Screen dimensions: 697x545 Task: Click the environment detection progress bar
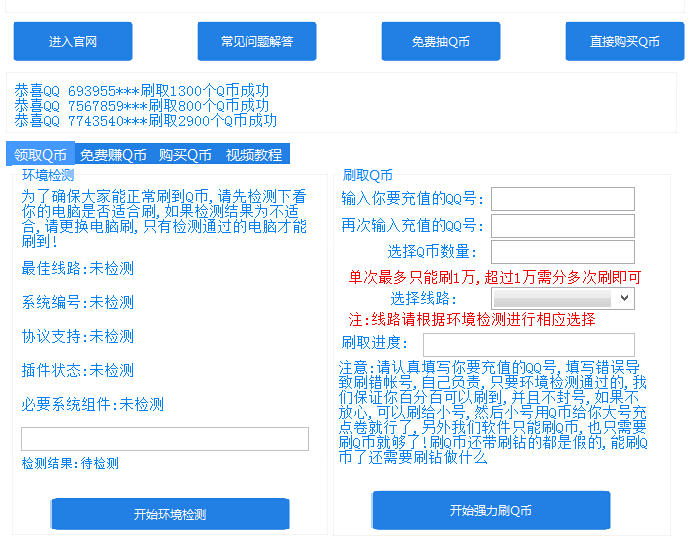165,439
